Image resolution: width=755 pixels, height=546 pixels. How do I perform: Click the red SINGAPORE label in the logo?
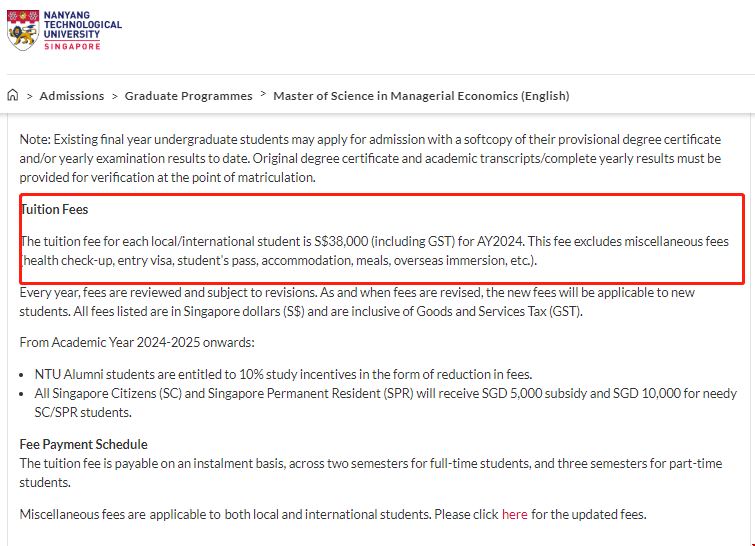[72, 46]
